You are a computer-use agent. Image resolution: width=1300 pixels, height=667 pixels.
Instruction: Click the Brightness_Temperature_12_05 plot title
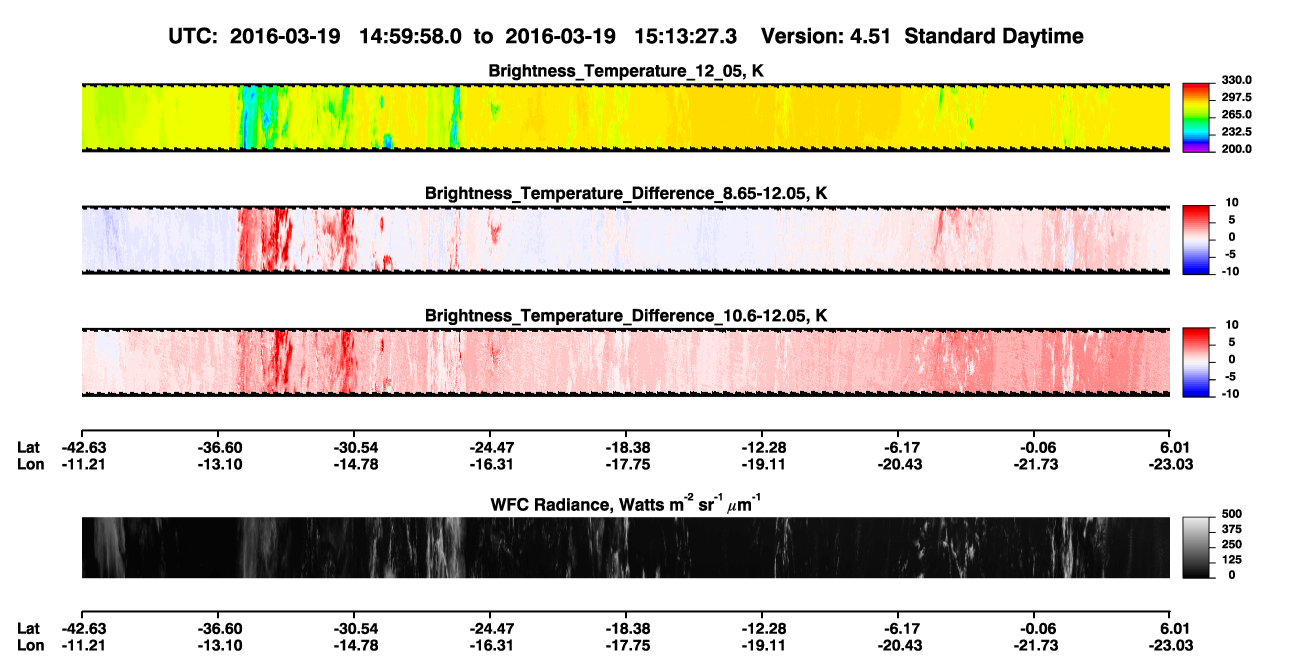(626, 71)
